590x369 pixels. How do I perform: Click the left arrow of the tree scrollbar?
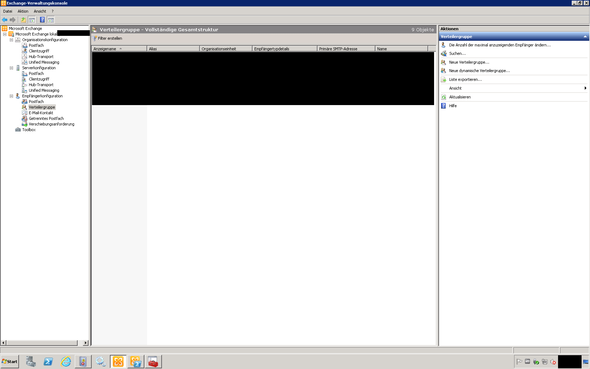click(x=3, y=343)
